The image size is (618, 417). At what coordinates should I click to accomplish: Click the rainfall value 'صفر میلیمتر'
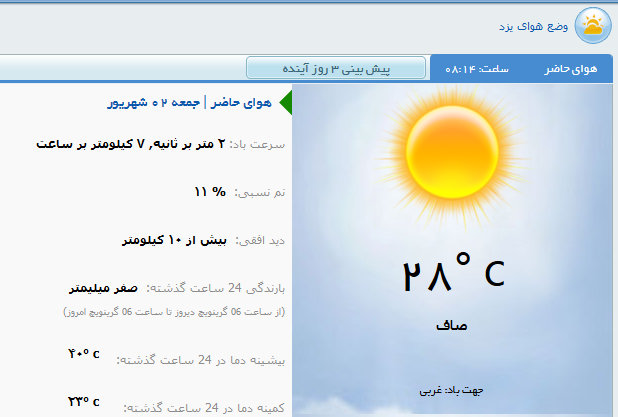tap(103, 288)
